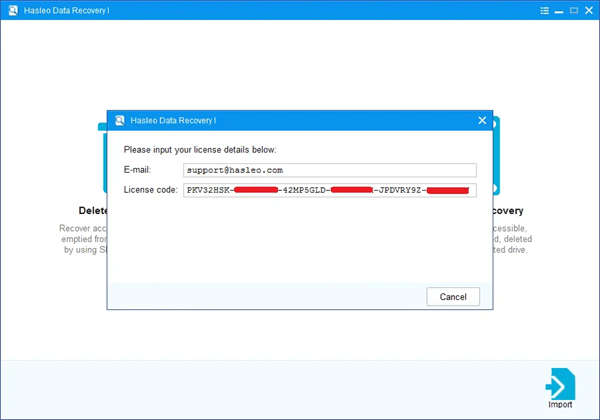Open the main window menu list icon

pyautogui.click(x=545, y=11)
